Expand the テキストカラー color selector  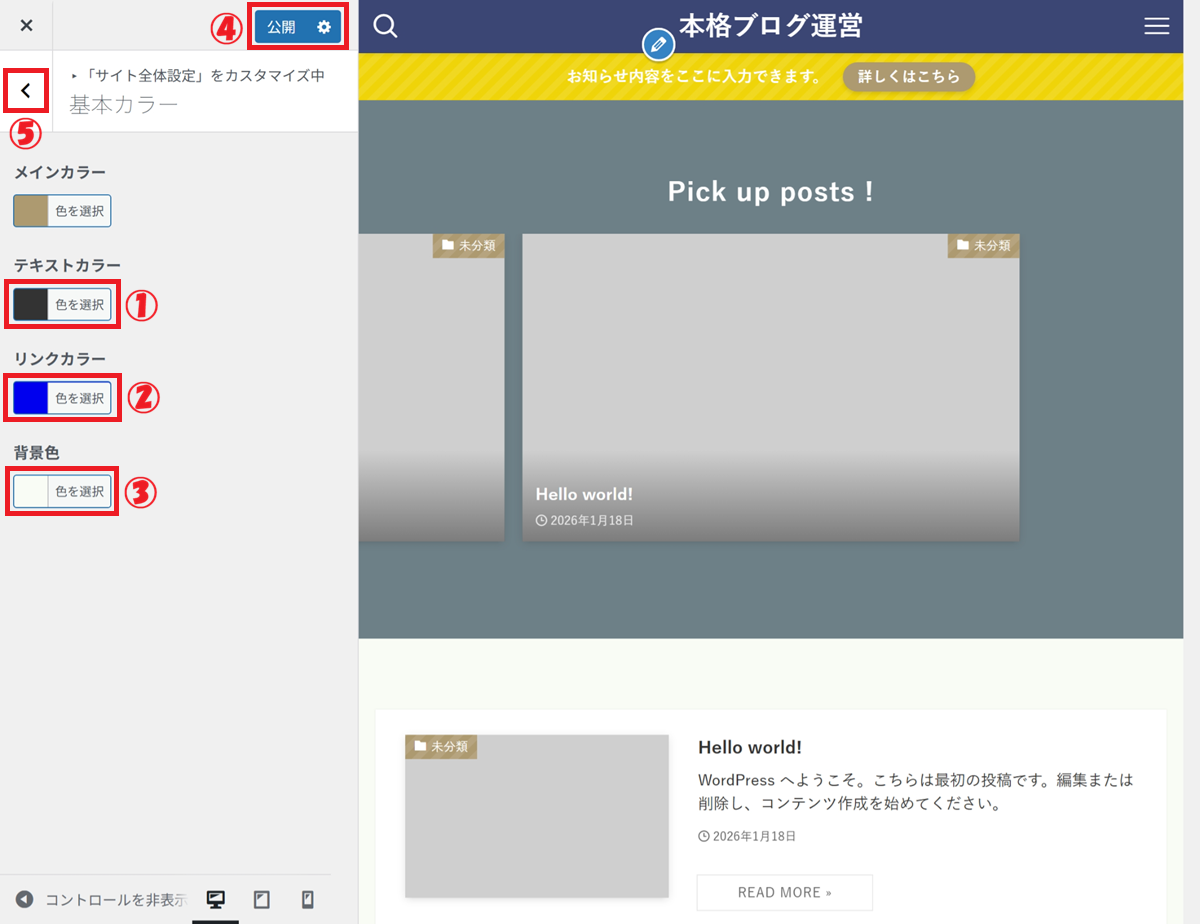[x=62, y=304]
